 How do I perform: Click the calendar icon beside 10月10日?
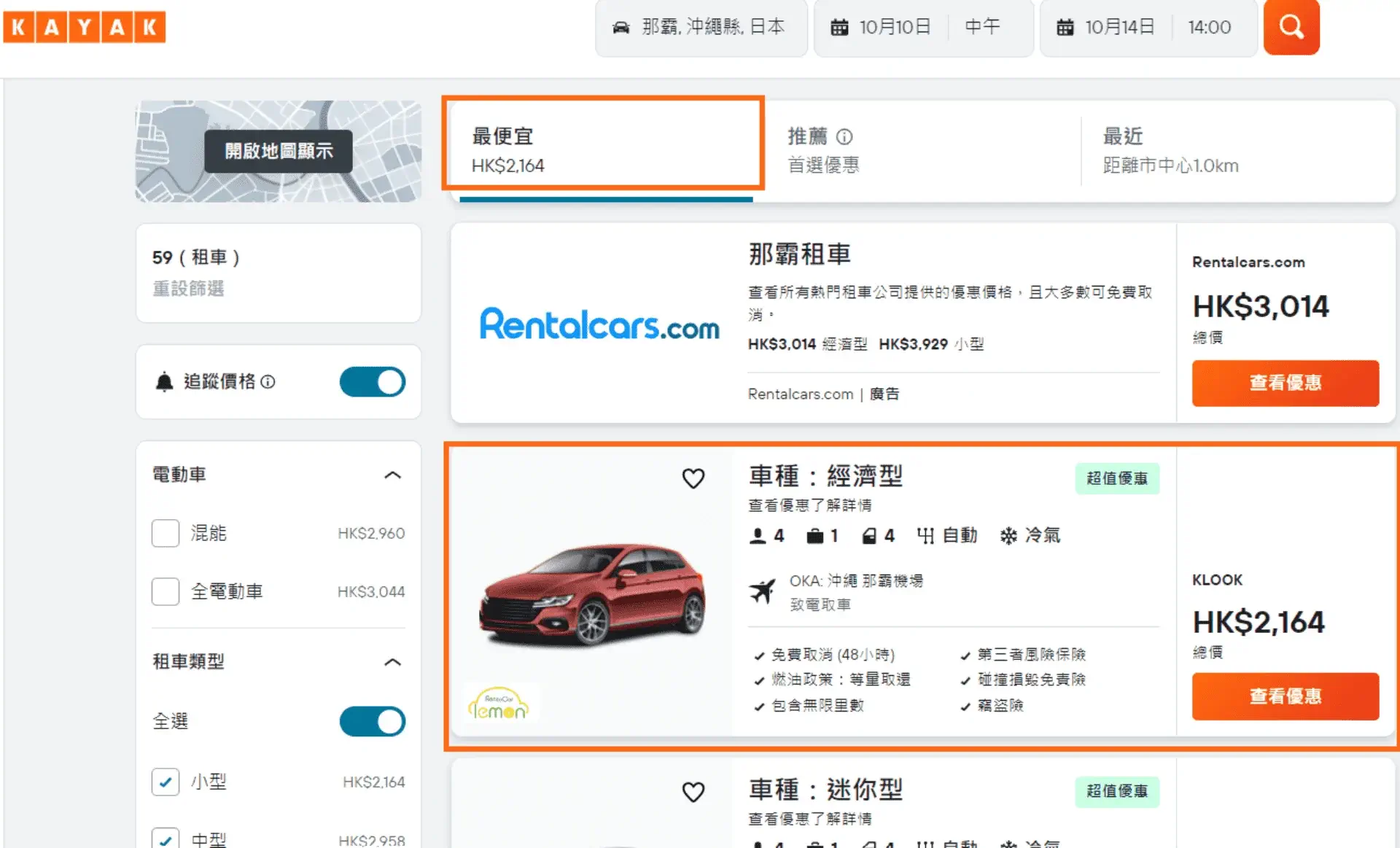839,28
